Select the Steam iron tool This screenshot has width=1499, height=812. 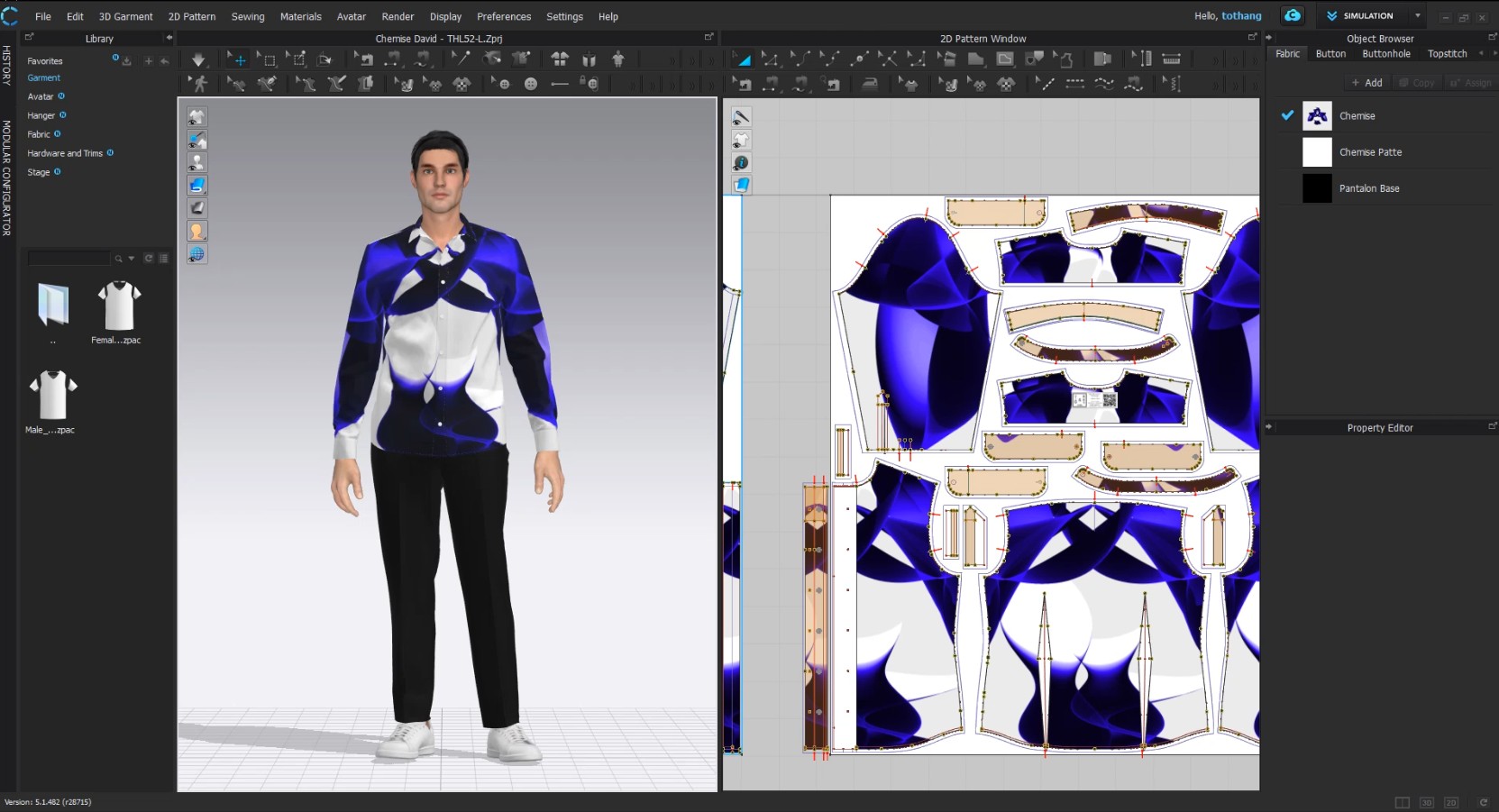[870, 84]
